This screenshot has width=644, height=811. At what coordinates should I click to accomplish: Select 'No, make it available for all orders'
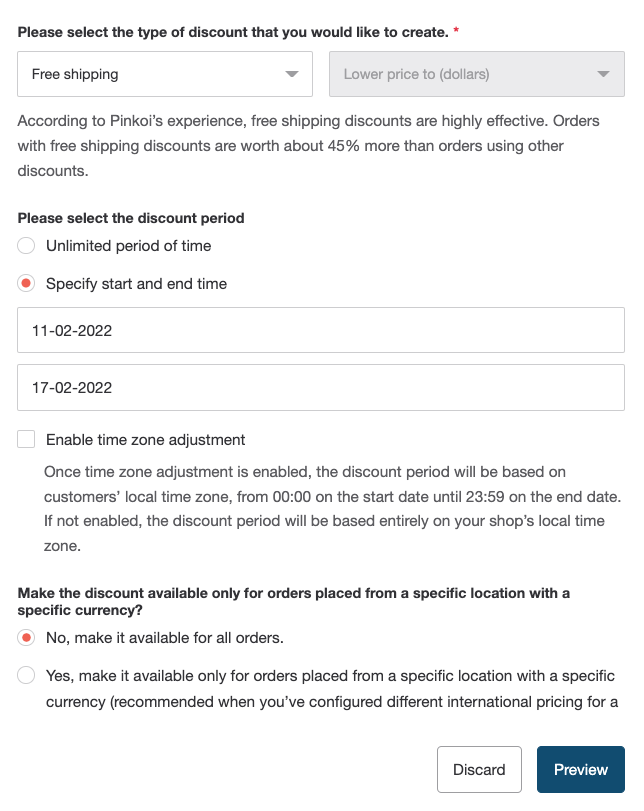[27, 638]
